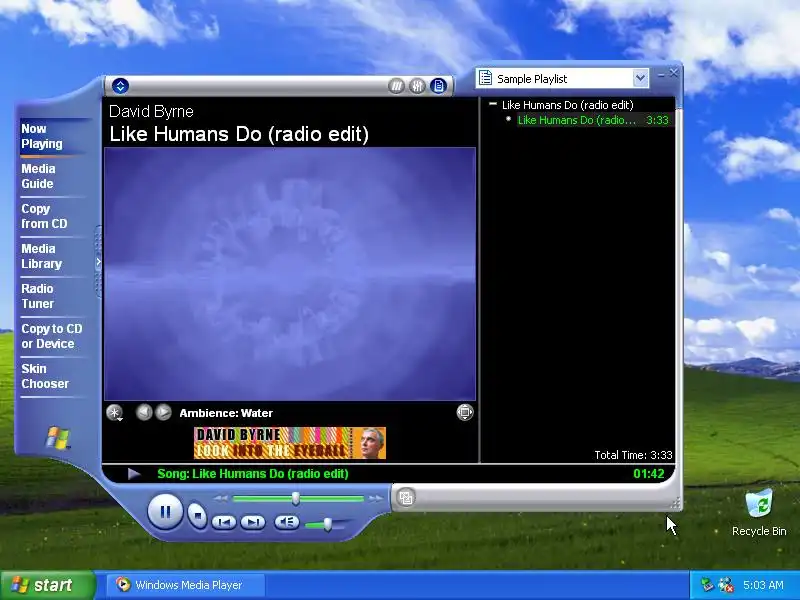Go to previous visualization
Viewport: 800px width, 600px height.
click(x=144, y=412)
